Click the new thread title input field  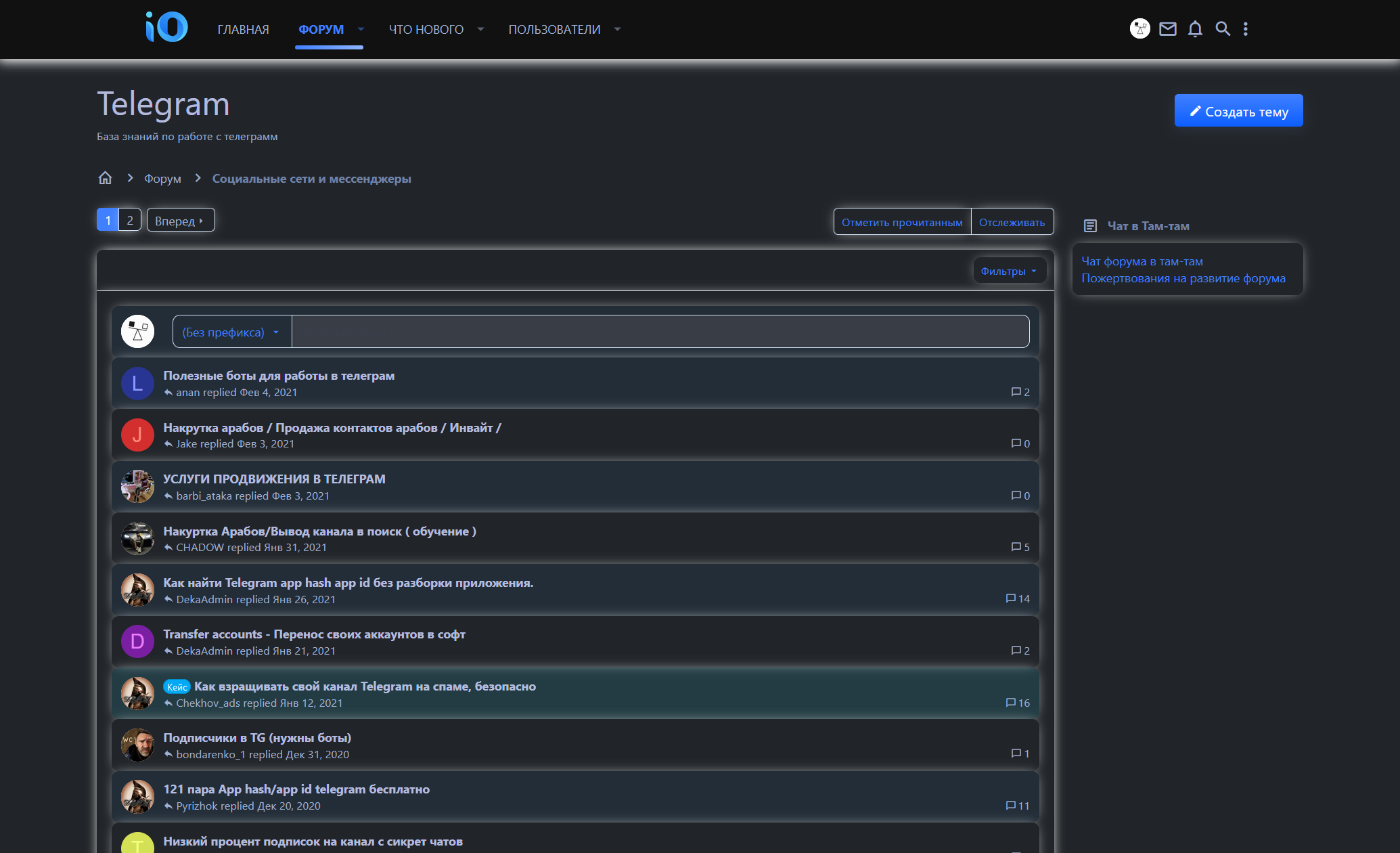click(660, 332)
